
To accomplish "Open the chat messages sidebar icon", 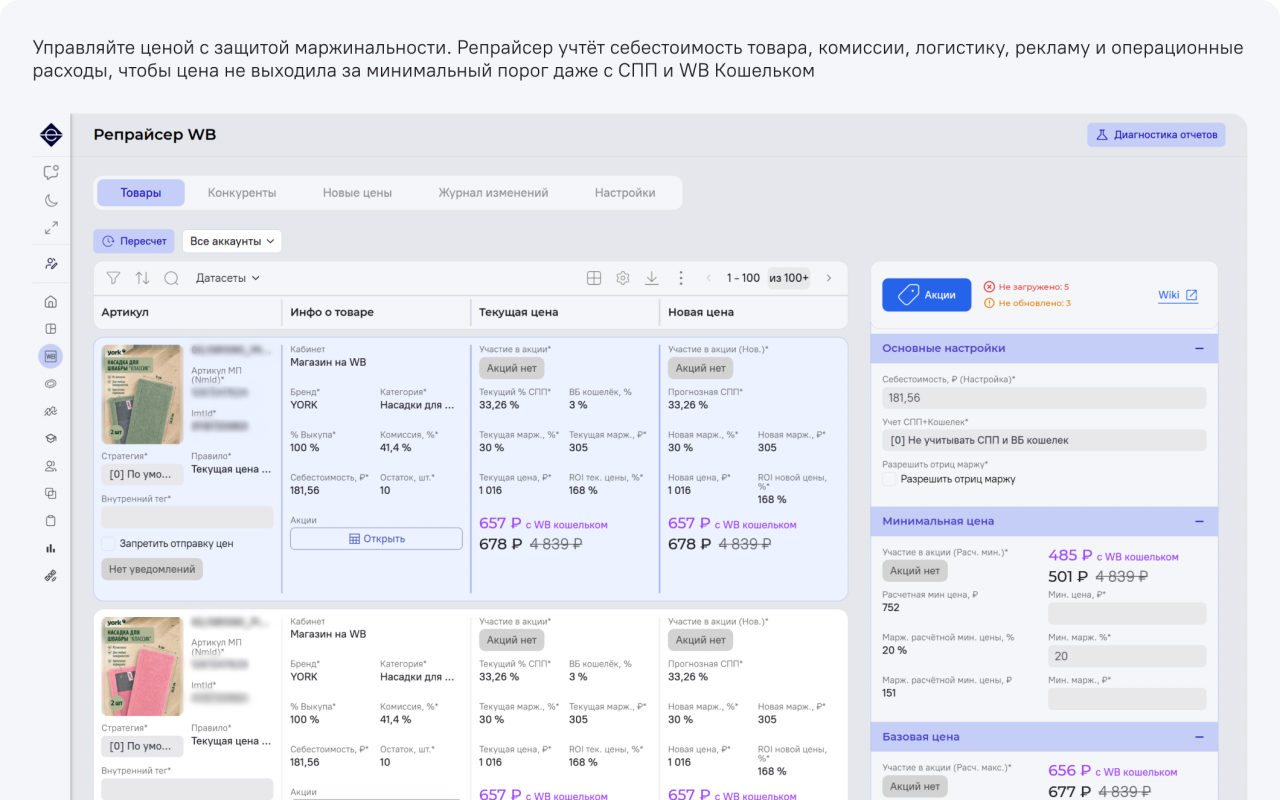I will (51, 172).
